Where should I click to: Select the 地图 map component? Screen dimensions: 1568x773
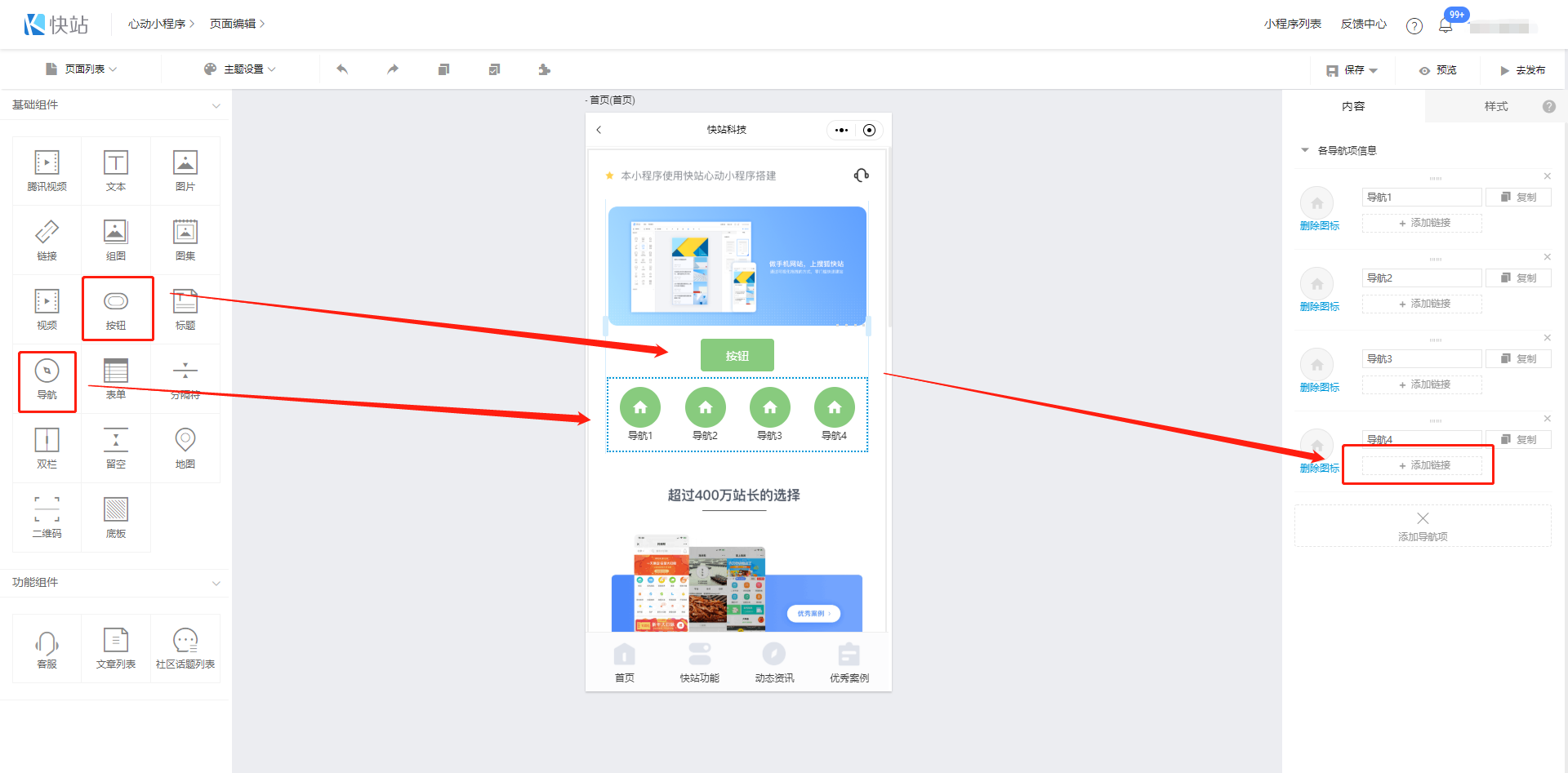pos(185,447)
